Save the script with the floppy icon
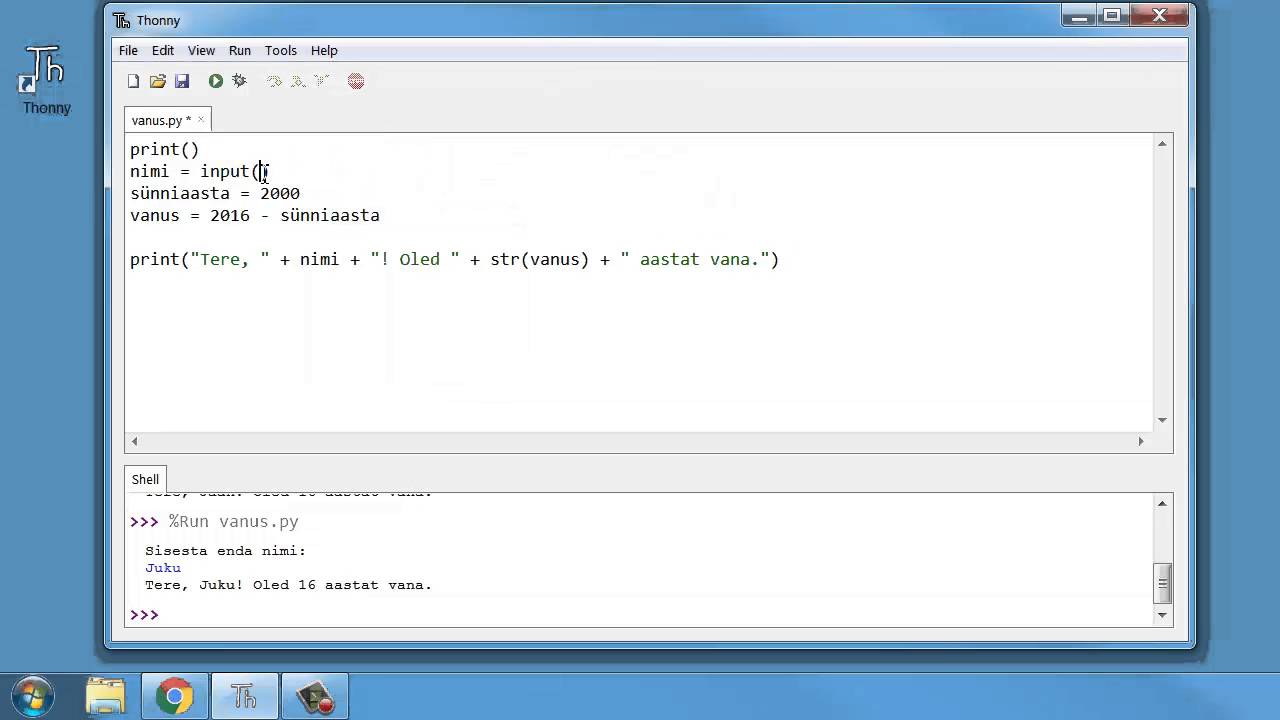The width and height of the screenshot is (1280, 720). (x=181, y=81)
